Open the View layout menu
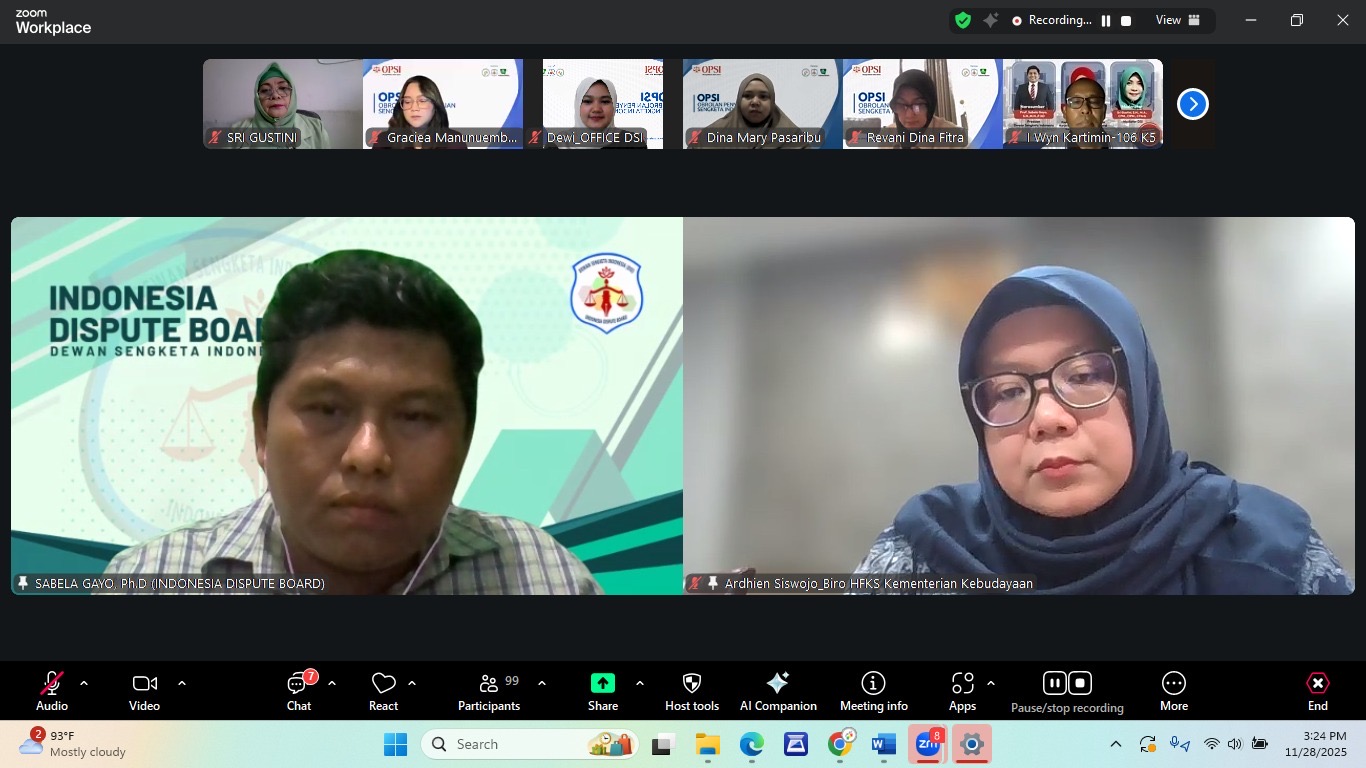This screenshot has width=1366, height=768. (1177, 21)
